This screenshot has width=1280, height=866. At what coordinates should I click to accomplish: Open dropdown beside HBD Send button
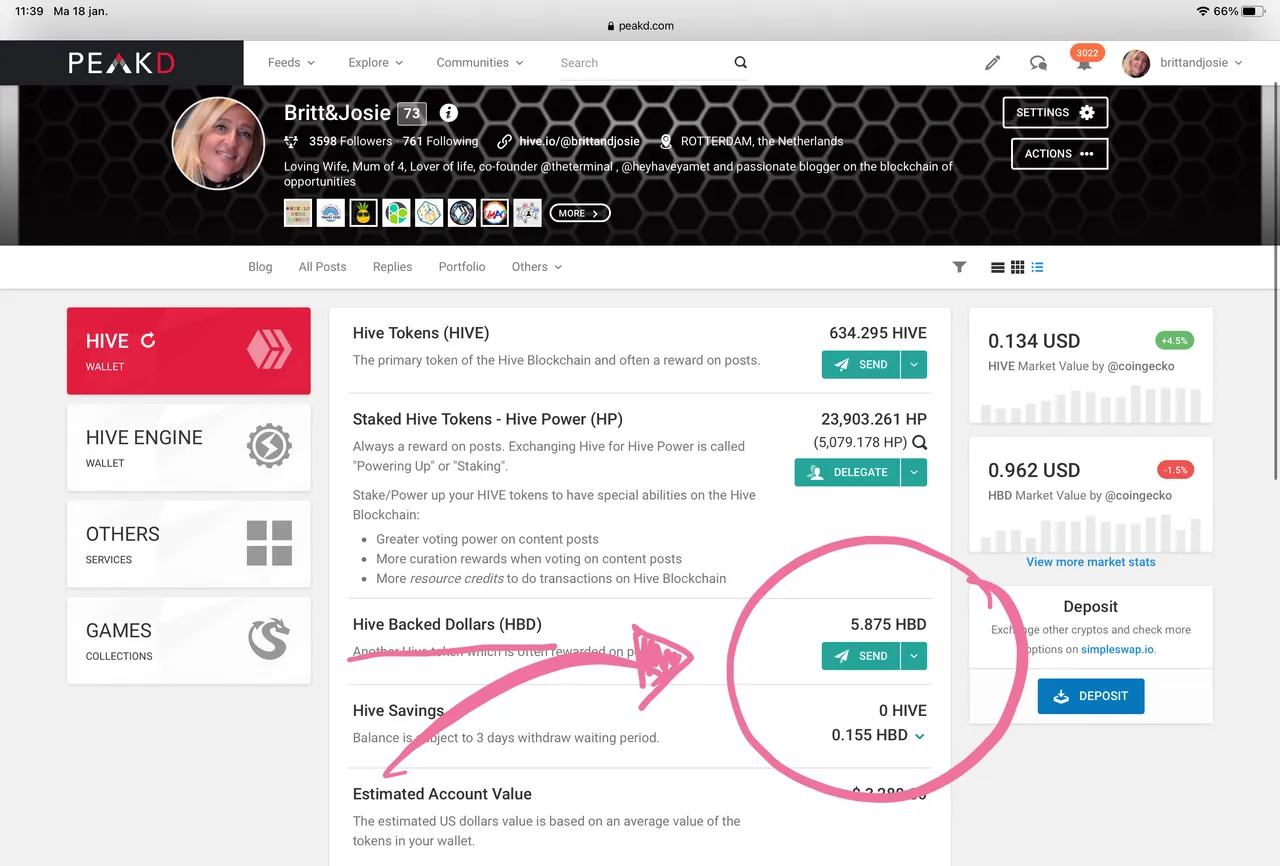[914, 656]
